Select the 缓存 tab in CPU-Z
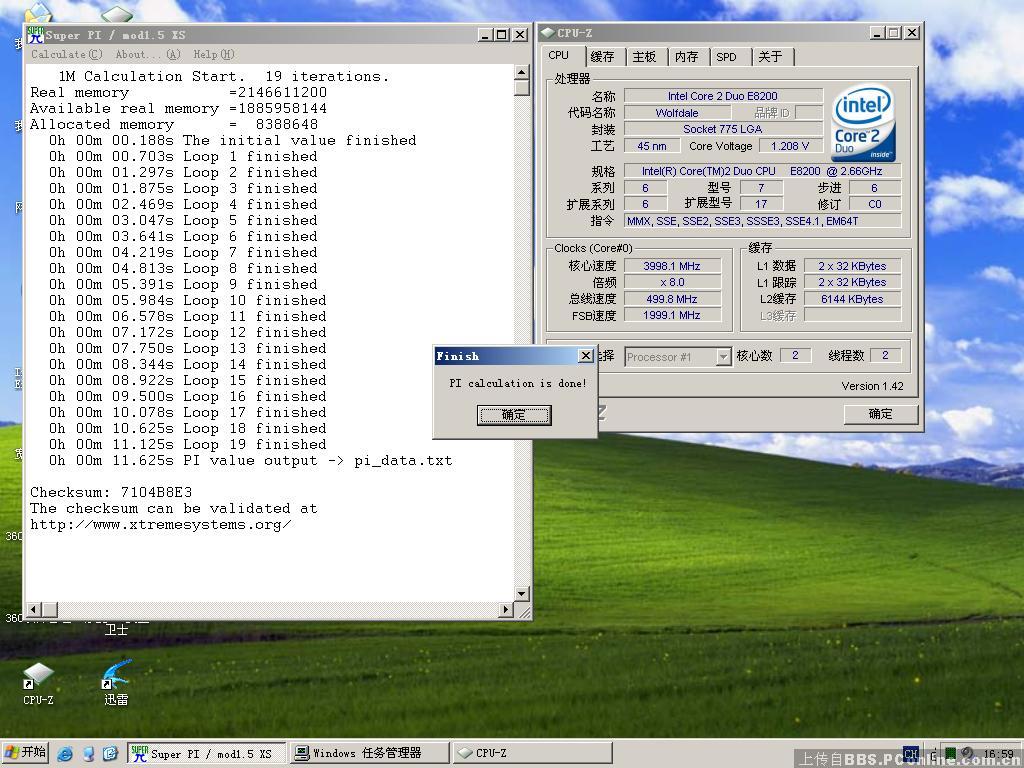 [603, 57]
